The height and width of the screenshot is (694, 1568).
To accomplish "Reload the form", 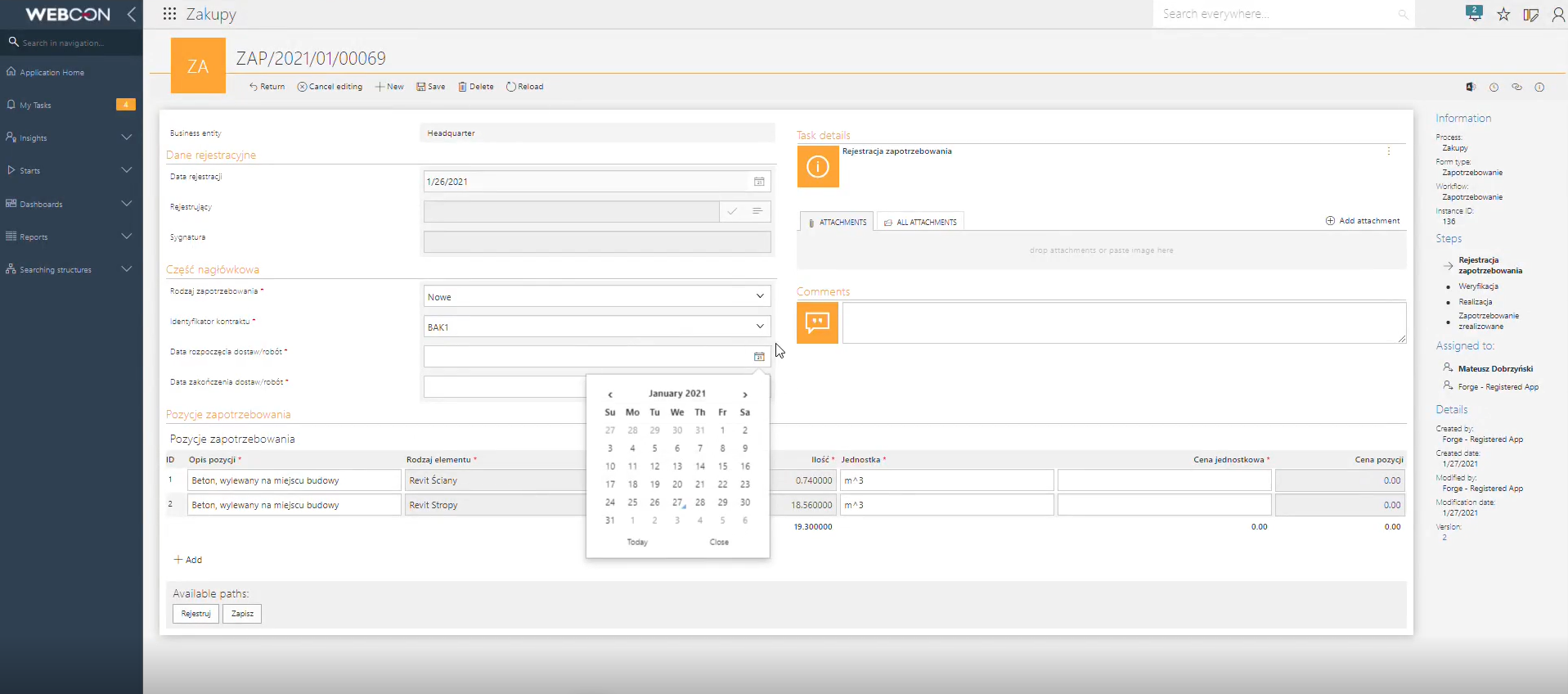I will pos(524,87).
